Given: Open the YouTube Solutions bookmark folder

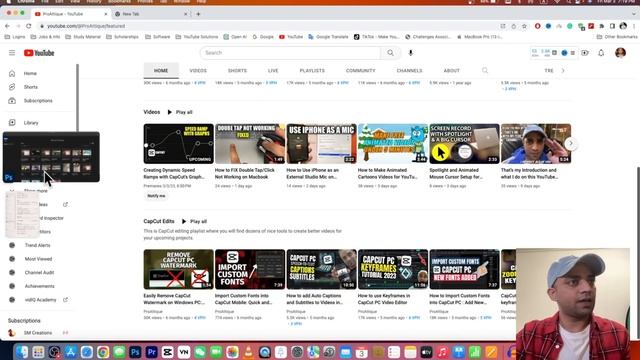Looking at the screenshot, I should click(x=197, y=37).
